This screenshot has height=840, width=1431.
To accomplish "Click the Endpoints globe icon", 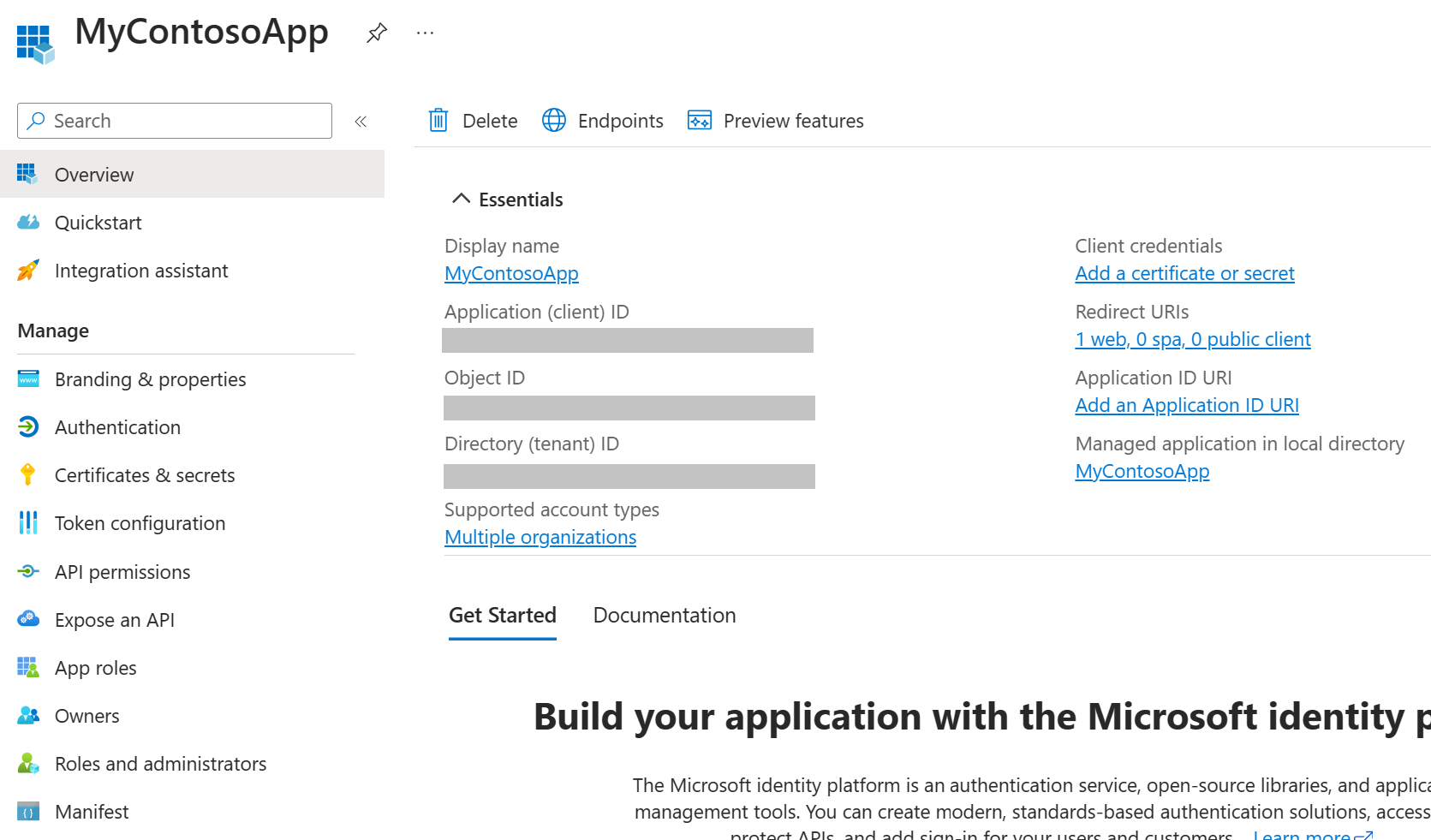I will pyautogui.click(x=554, y=121).
